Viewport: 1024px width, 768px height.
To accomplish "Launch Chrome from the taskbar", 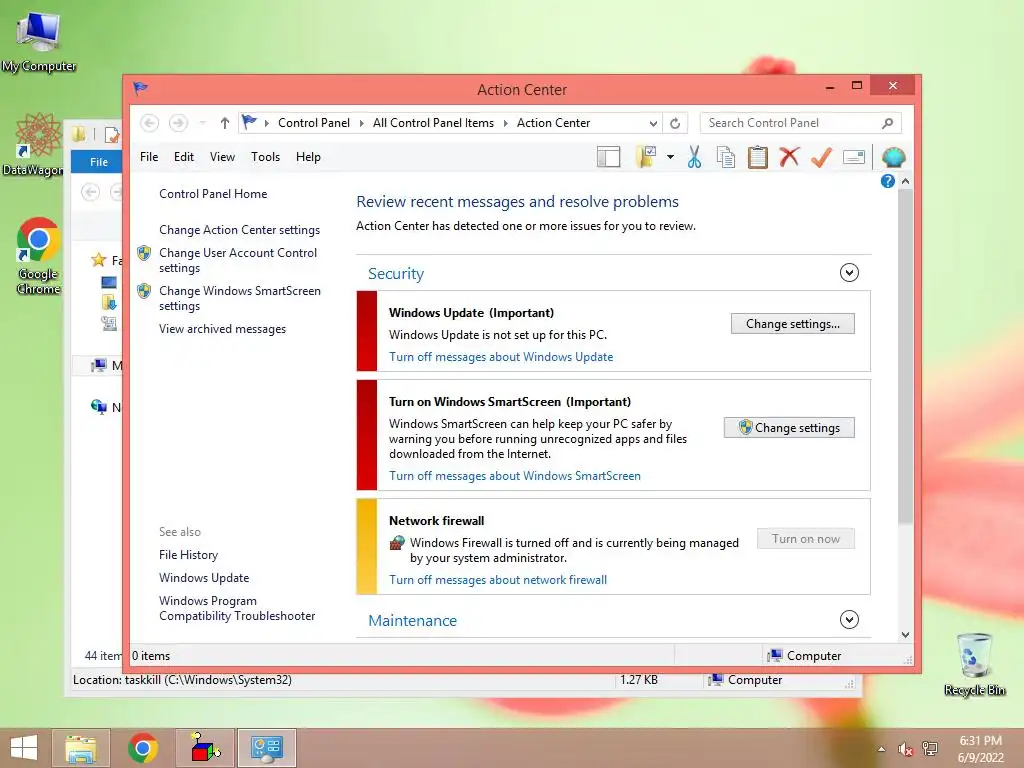I will point(143,748).
